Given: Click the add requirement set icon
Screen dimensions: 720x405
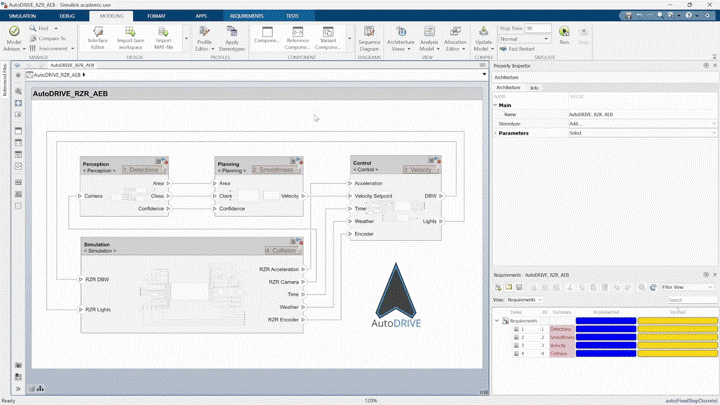Looking at the screenshot, I should [x=498, y=287].
